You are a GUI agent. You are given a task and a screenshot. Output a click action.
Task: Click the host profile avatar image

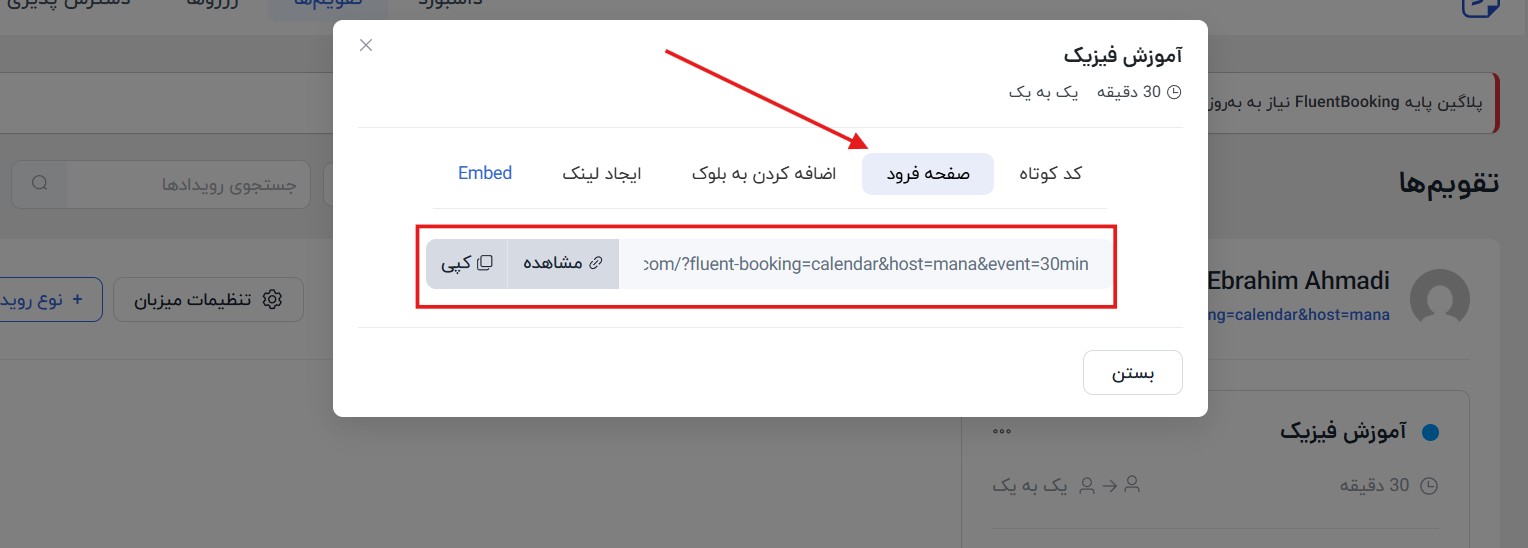tap(1439, 299)
